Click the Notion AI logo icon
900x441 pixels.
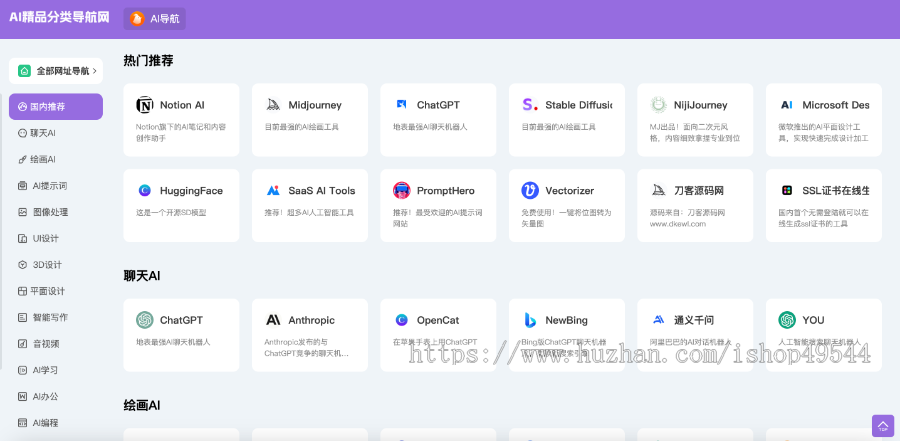(x=145, y=105)
